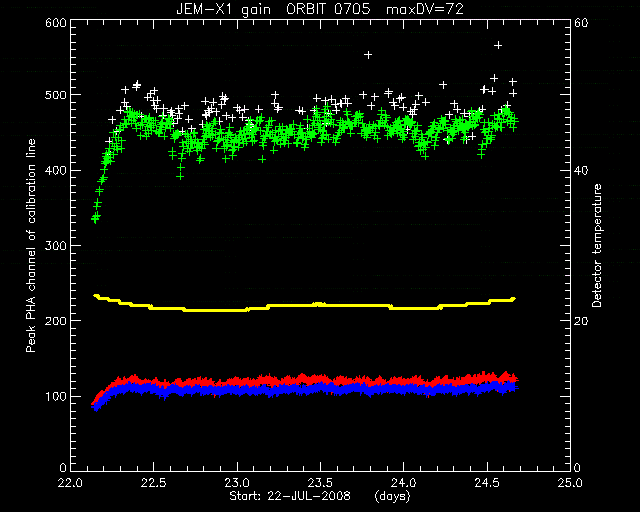Click the 25.0 tick label on x-axis
The height and width of the screenshot is (512, 640).
(x=570, y=483)
